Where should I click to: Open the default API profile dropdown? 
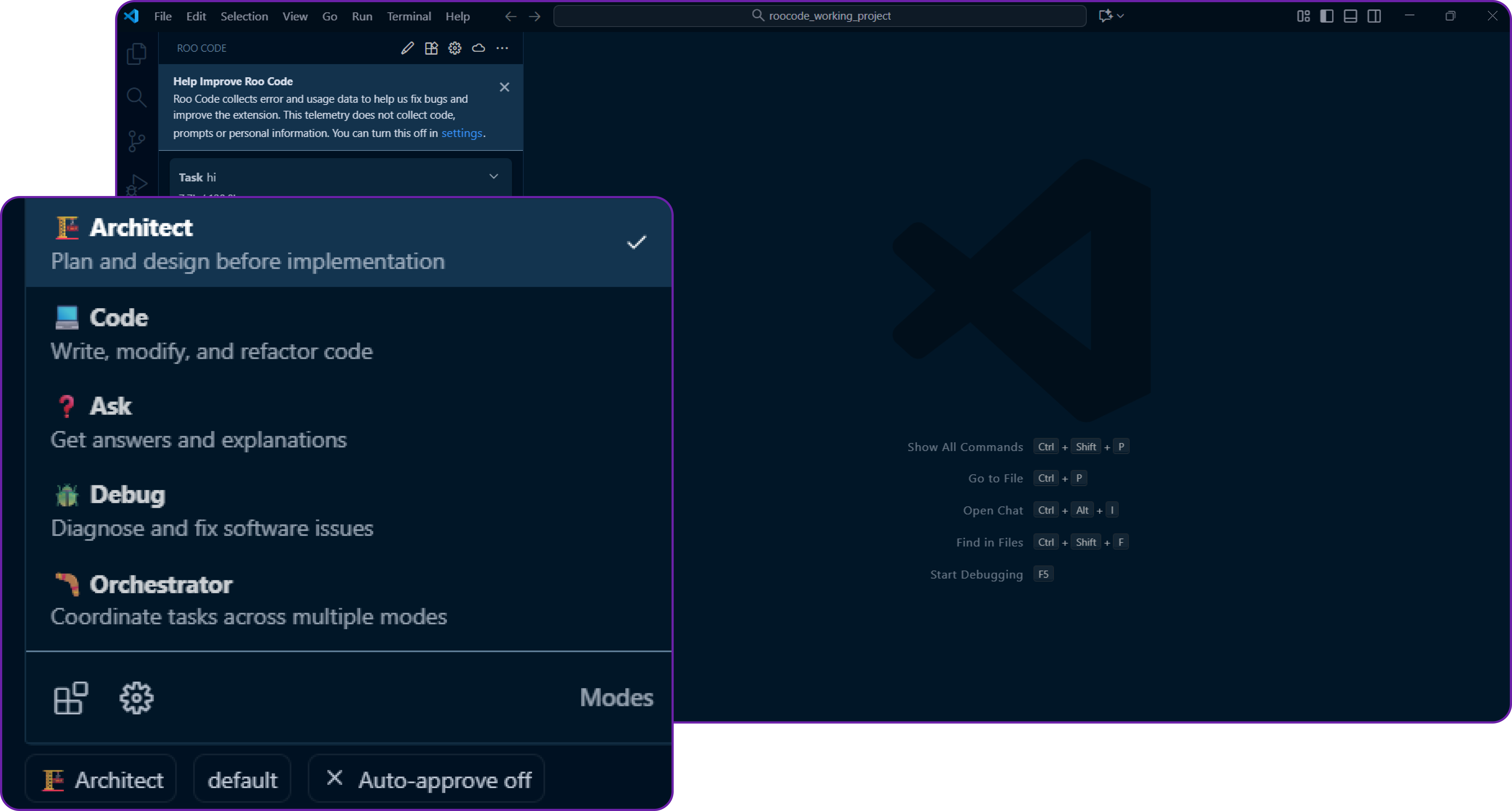(243, 779)
